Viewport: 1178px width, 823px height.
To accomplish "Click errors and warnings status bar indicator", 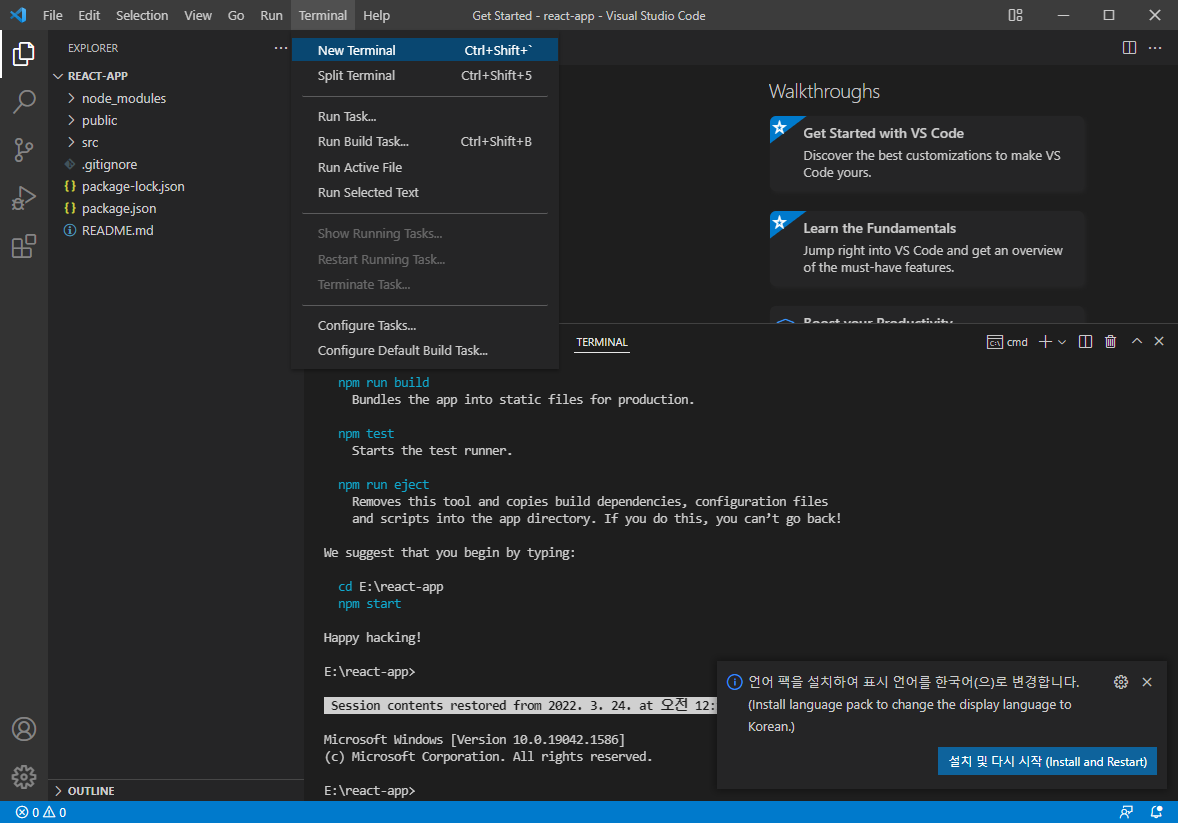I will 41,812.
